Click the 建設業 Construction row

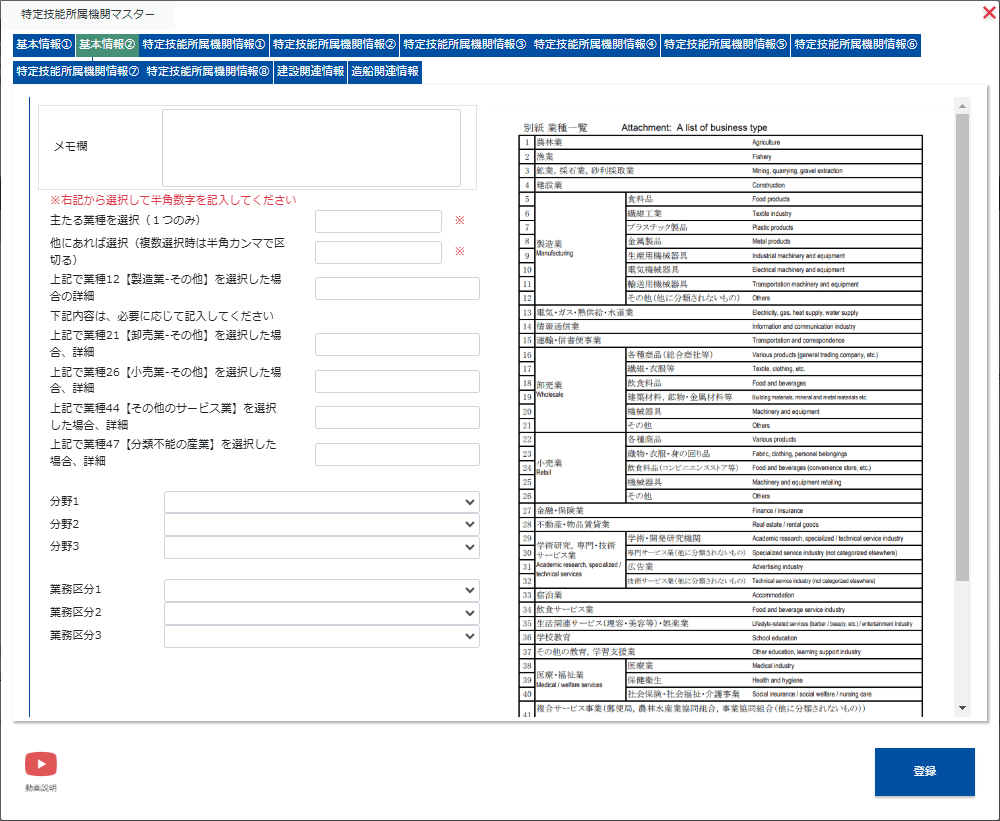(721, 185)
